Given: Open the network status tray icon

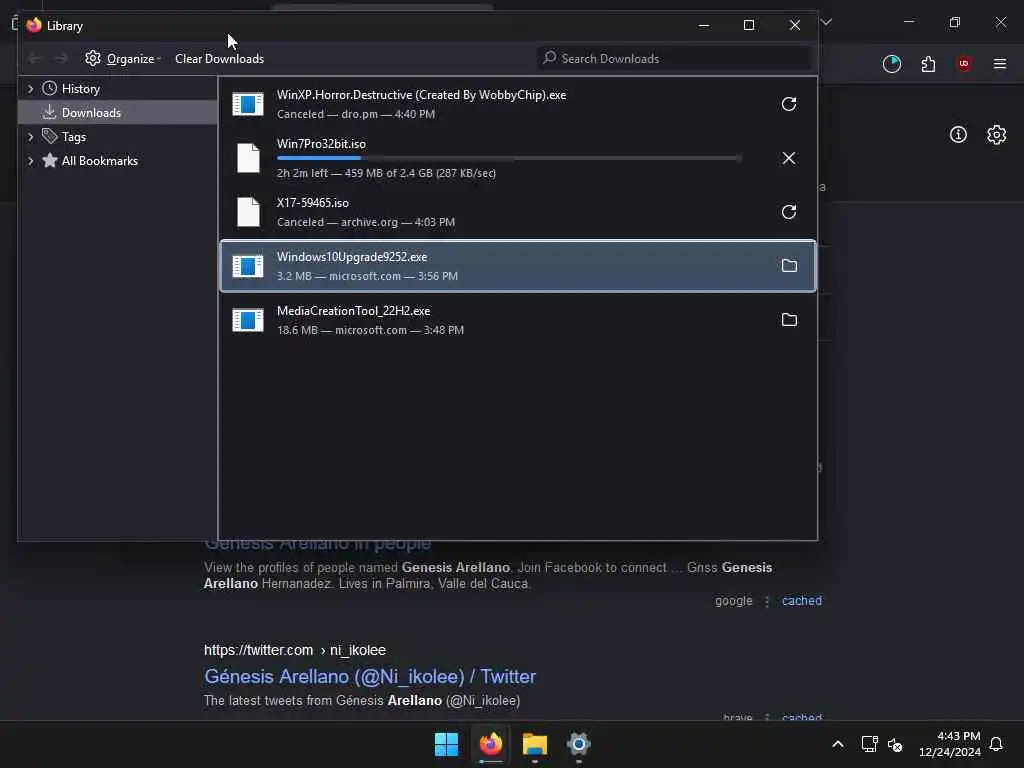Looking at the screenshot, I should coord(869,744).
